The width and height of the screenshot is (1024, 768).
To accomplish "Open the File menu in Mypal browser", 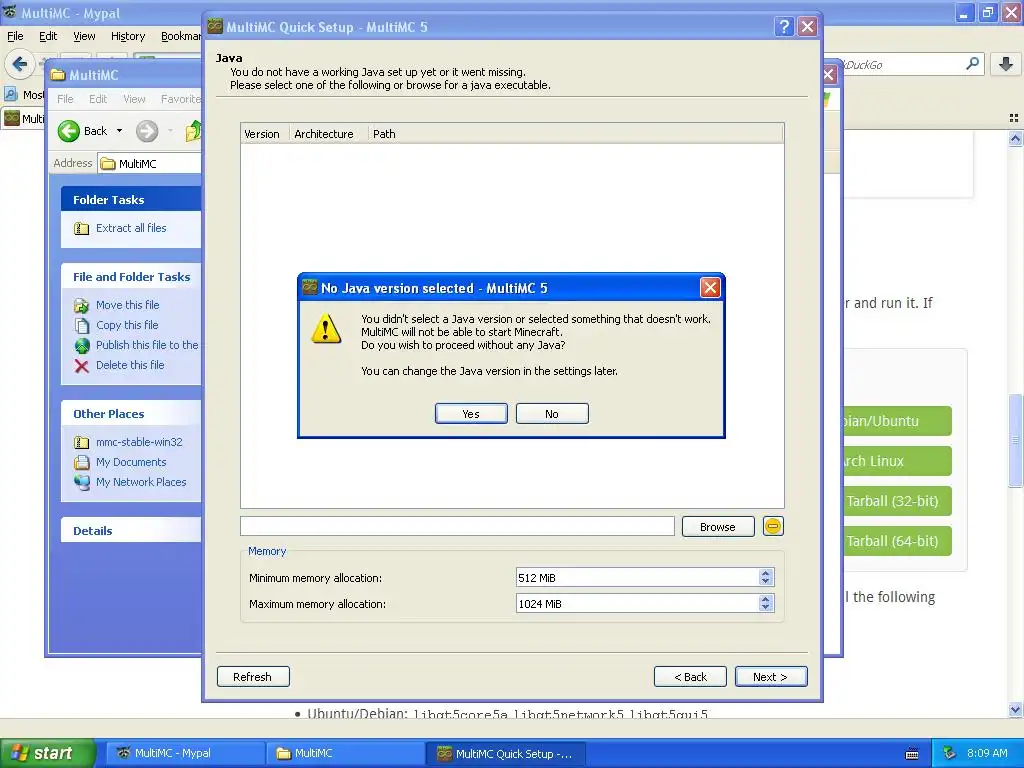I will click(x=15, y=36).
